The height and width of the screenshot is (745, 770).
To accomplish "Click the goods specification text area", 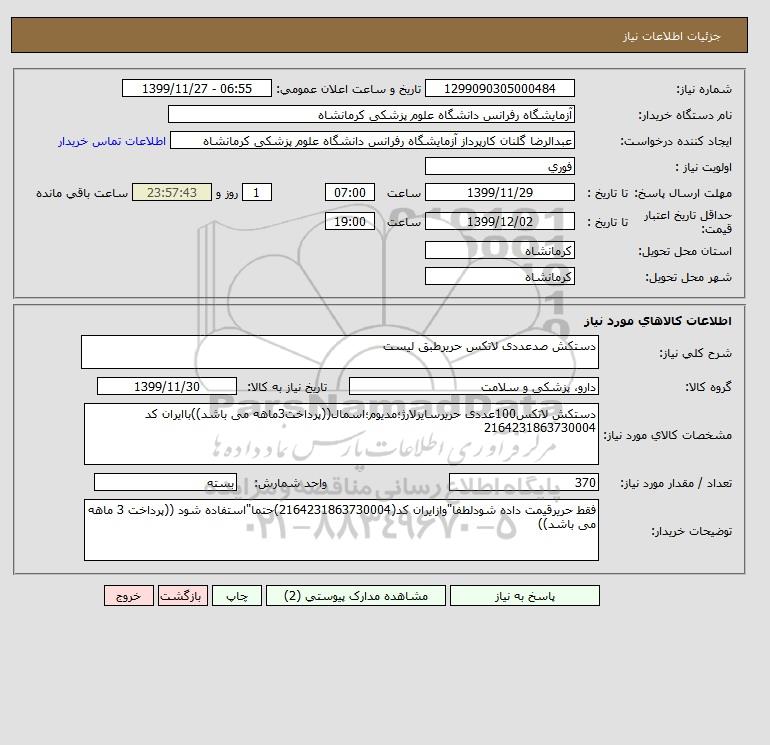I will click(x=341, y=434).
